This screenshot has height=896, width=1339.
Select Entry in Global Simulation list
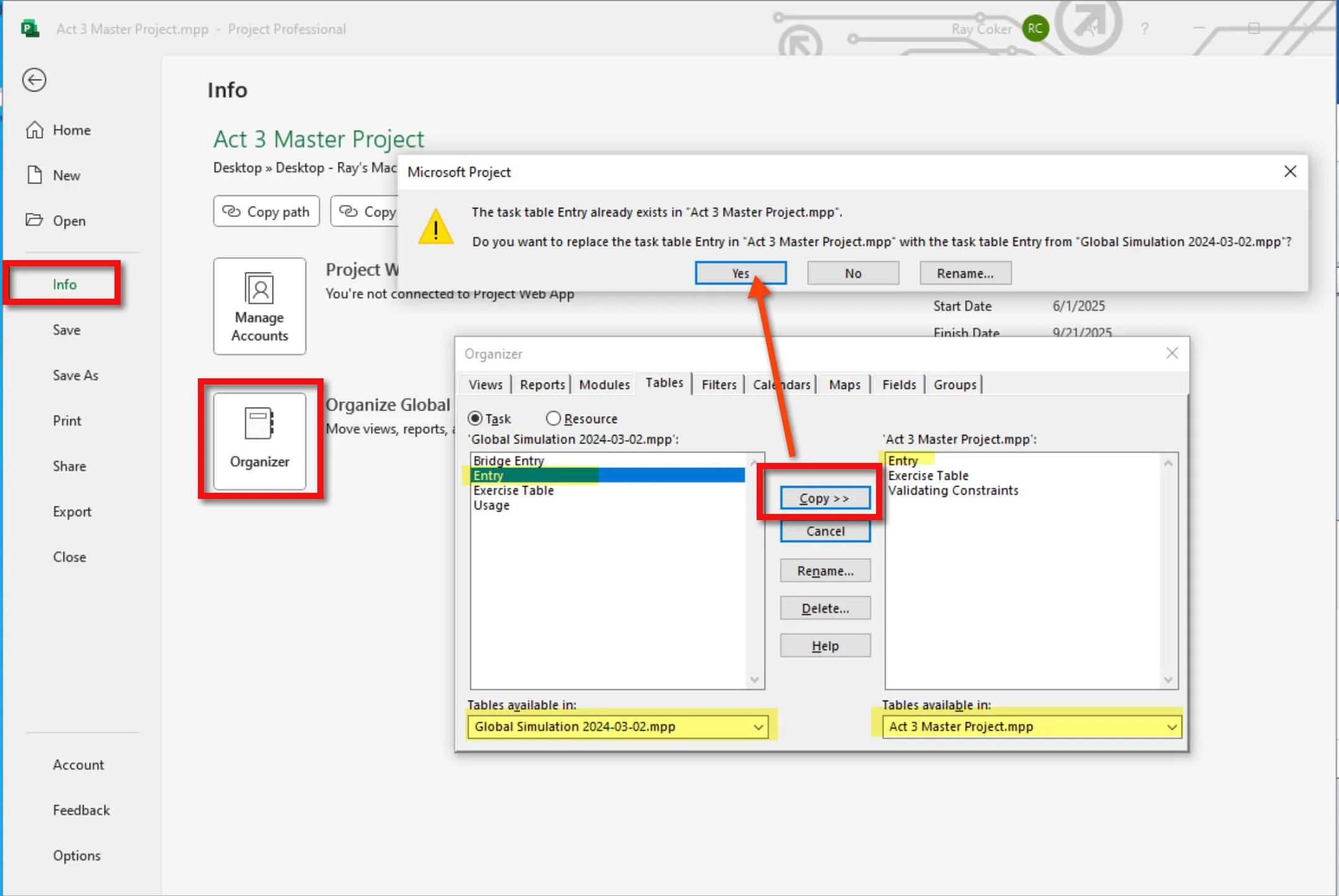pos(608,475)
